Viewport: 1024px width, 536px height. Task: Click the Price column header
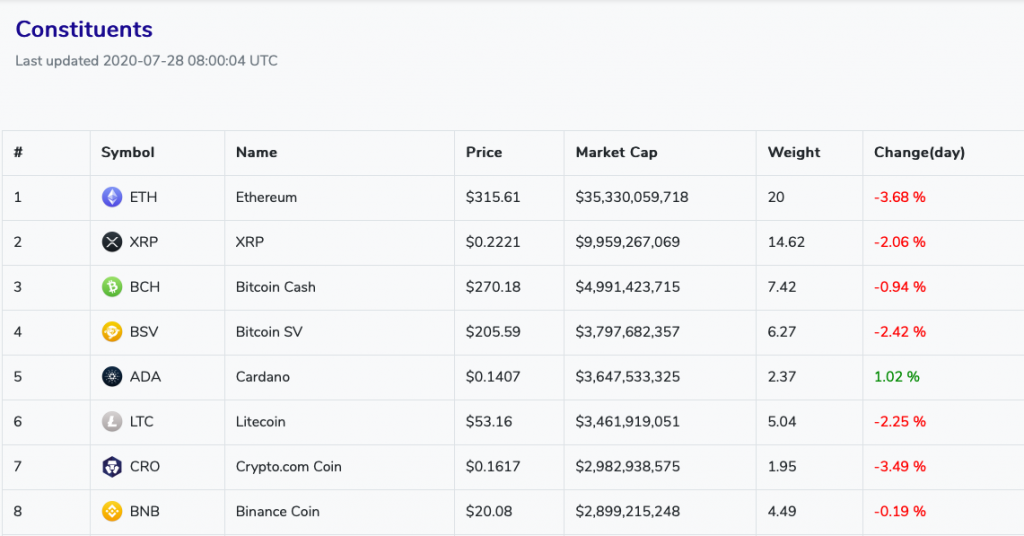pyautogui.click(x=484, y=152)
